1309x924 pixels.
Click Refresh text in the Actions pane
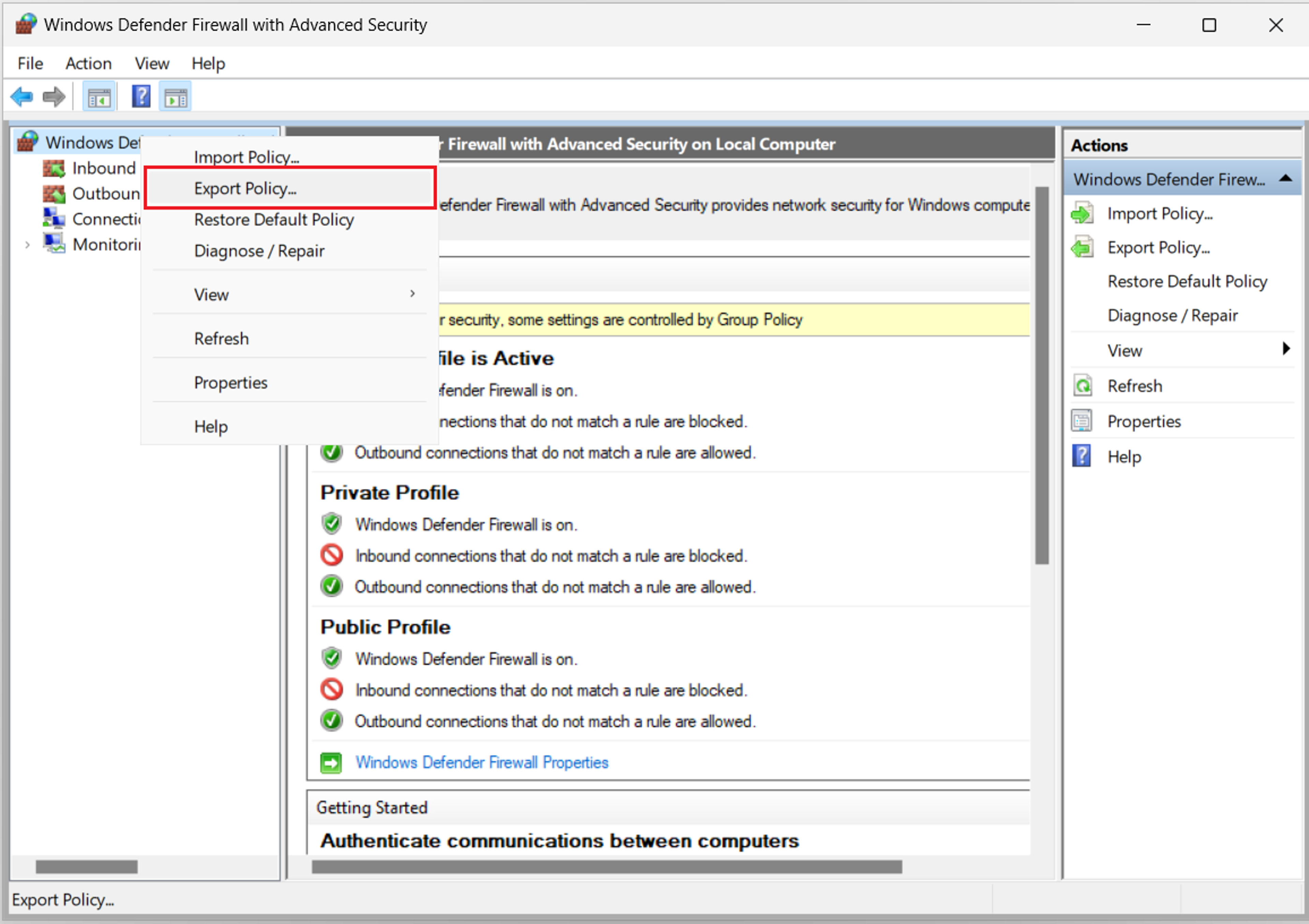1134,386
